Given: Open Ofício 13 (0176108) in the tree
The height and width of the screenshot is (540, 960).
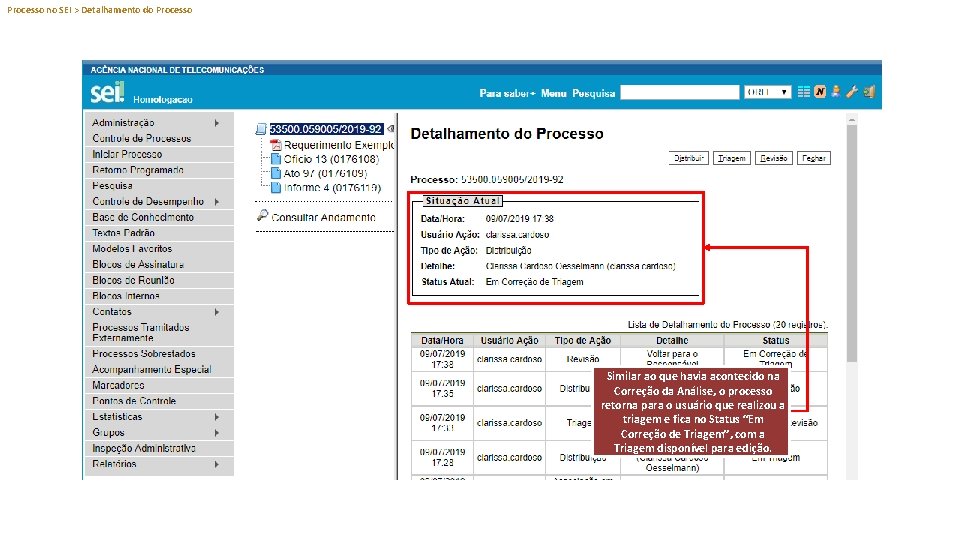Looking at the screenshot, I should 331,159.
